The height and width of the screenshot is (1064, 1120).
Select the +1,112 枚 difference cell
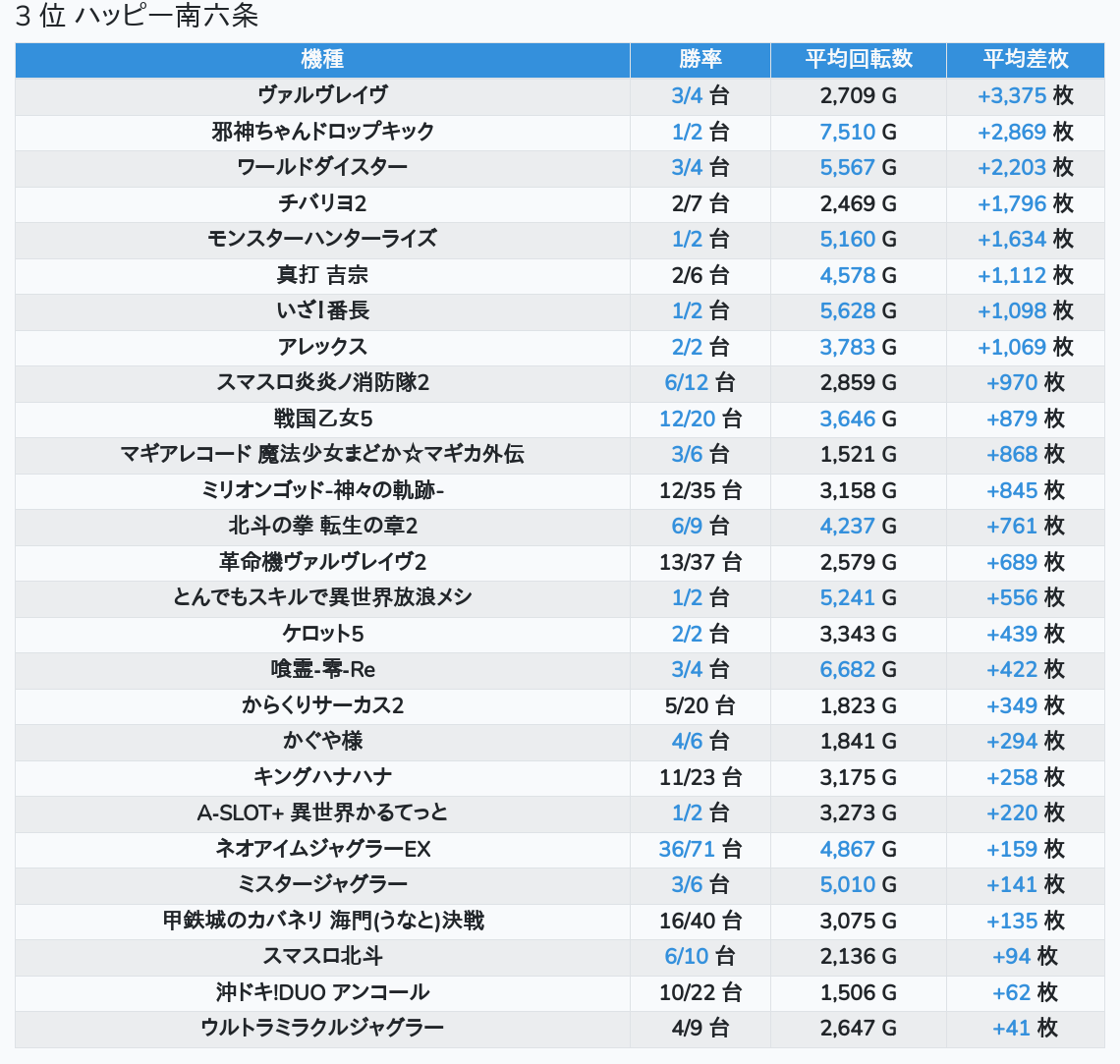(x=1025, y=275)
